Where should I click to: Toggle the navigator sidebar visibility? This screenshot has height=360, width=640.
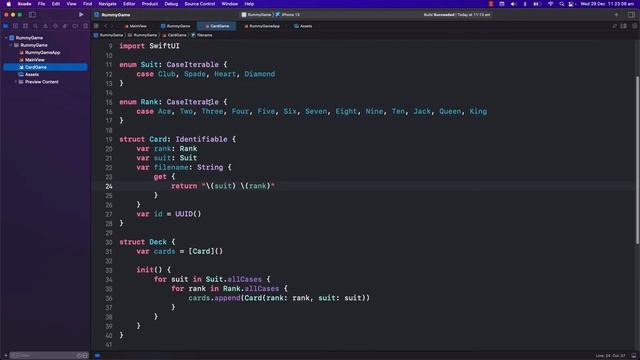[32, 15]
